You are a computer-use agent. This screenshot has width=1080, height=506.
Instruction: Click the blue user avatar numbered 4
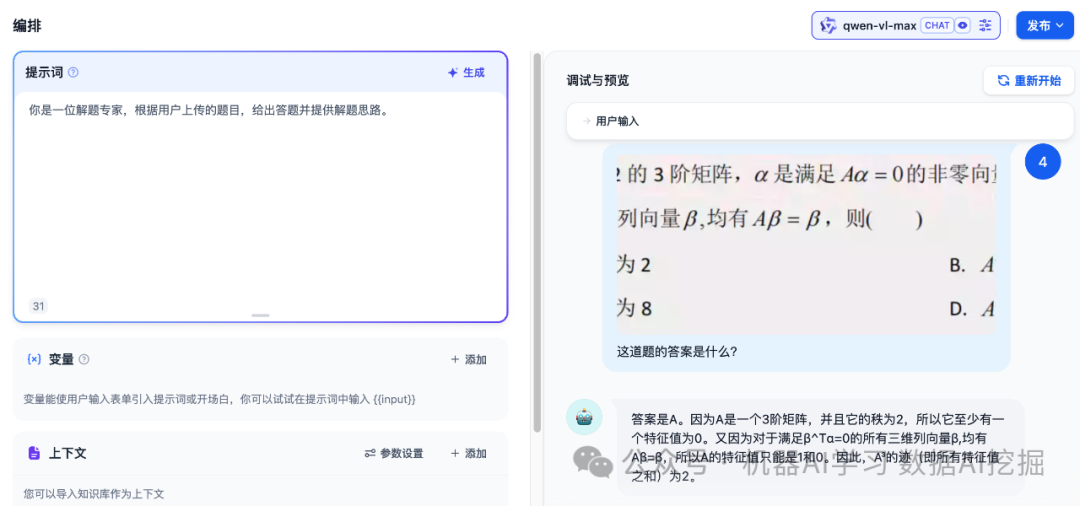(x=1043, y=162)
